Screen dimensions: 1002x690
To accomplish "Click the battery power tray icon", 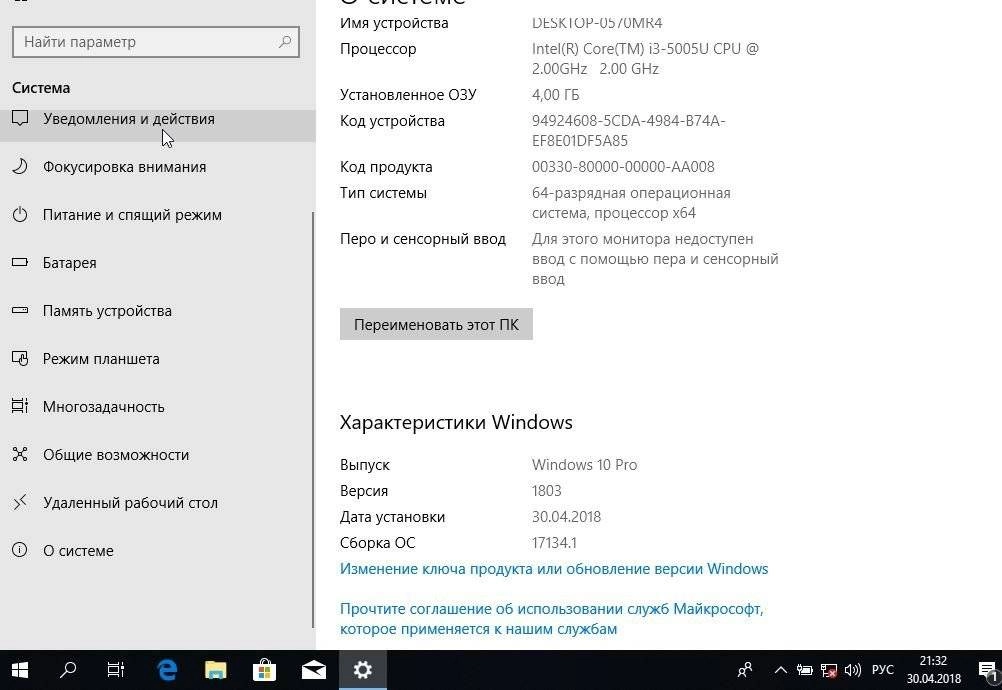I will tap(805, 670).
